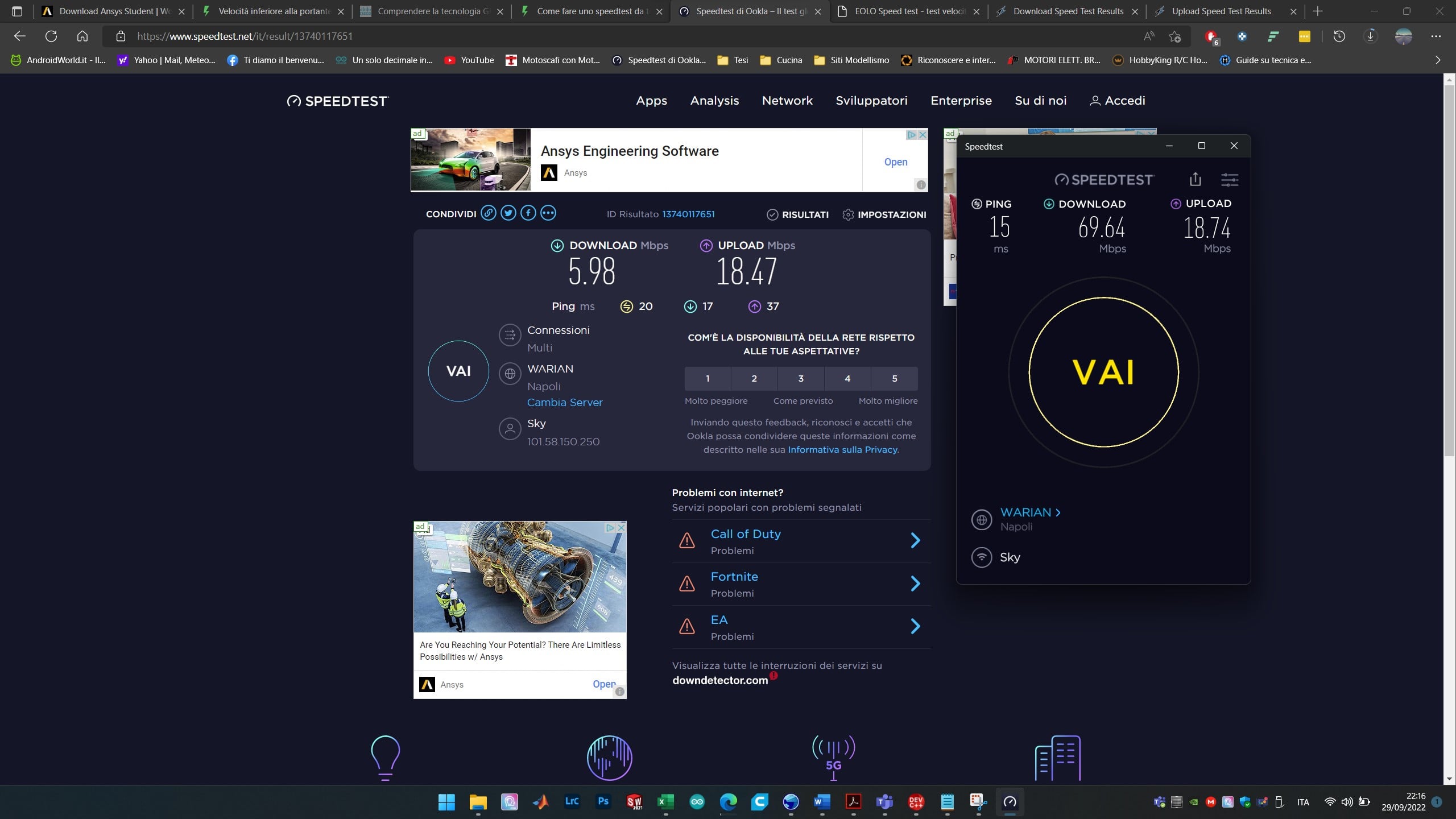
Task: Click Speedtest app icon in taskbar
Action: click(x=1010, y=802)
